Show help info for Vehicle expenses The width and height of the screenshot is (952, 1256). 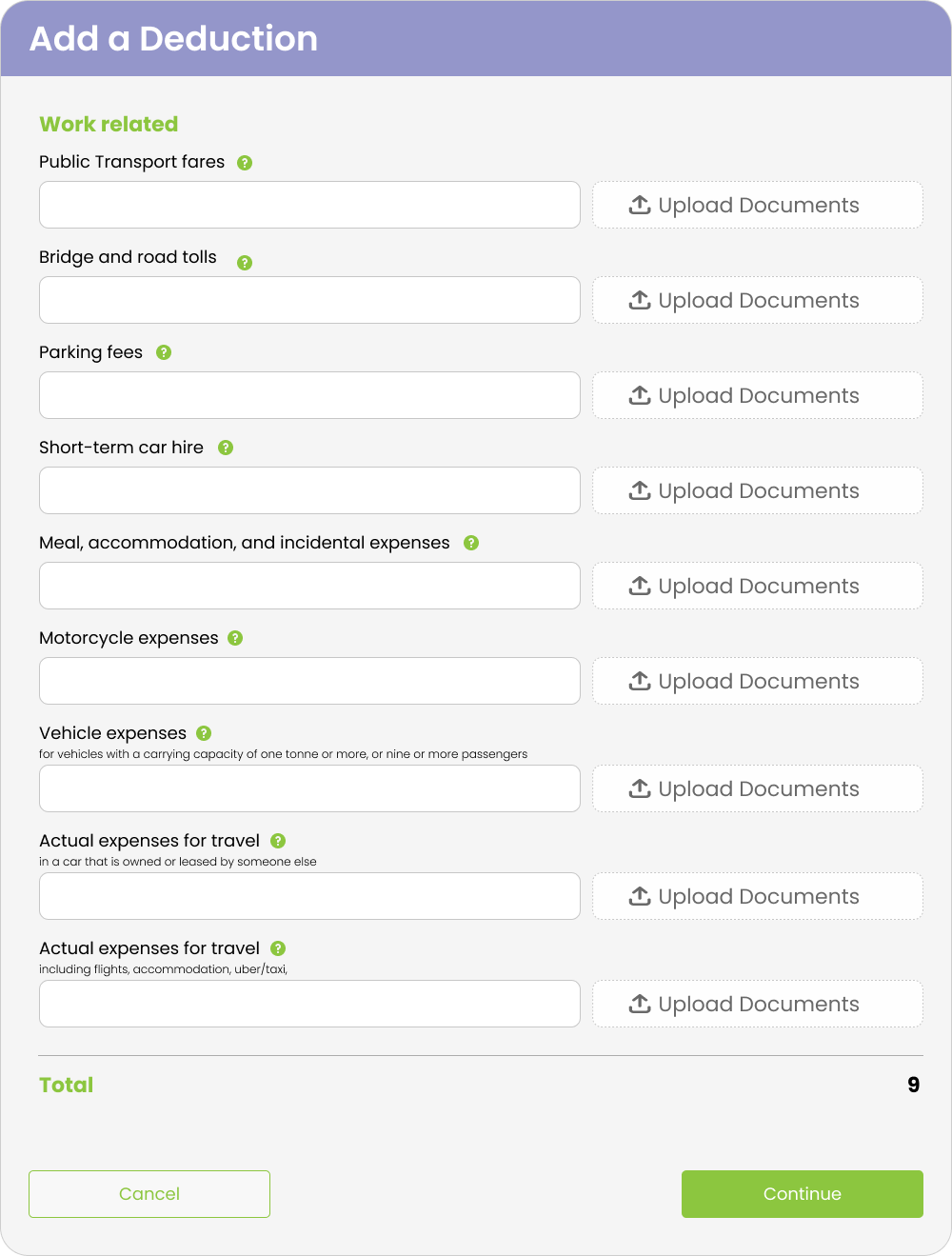[204, 733]
